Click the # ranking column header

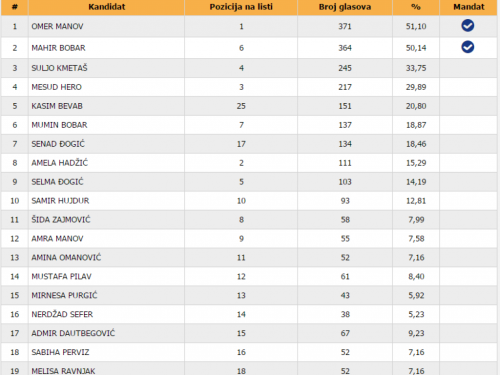click(15, 7)
